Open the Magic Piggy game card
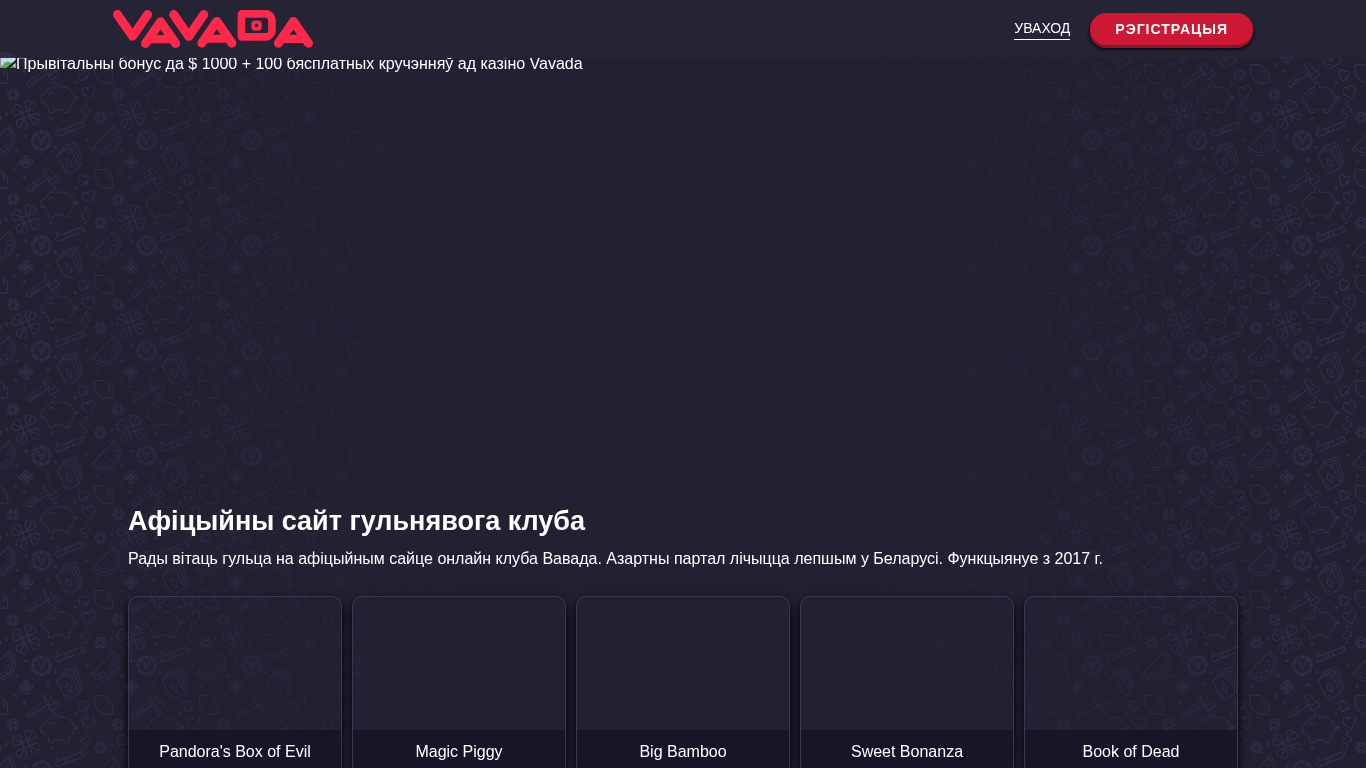The height and width of the screenshot is (768, 1366). click(x=459, y=683)
